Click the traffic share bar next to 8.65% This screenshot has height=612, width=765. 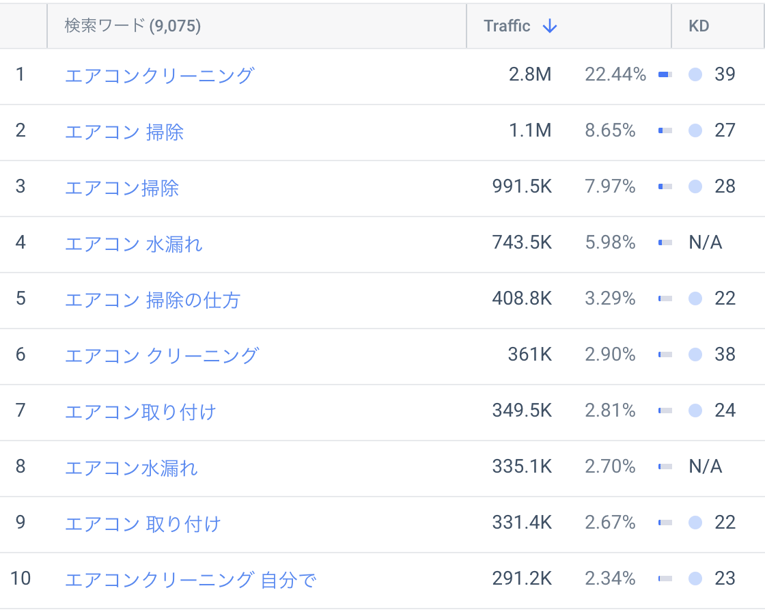pyautogui.click(x=664, y=131)
